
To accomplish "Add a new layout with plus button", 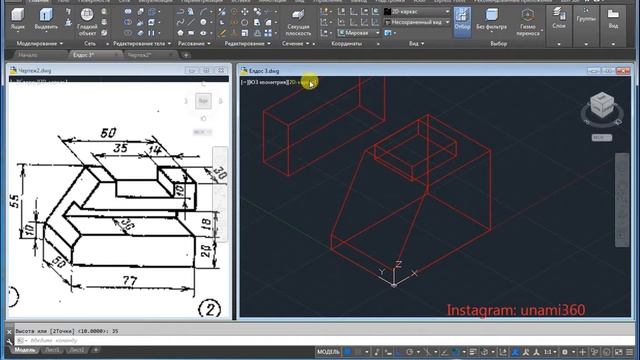I will point(96,350).
